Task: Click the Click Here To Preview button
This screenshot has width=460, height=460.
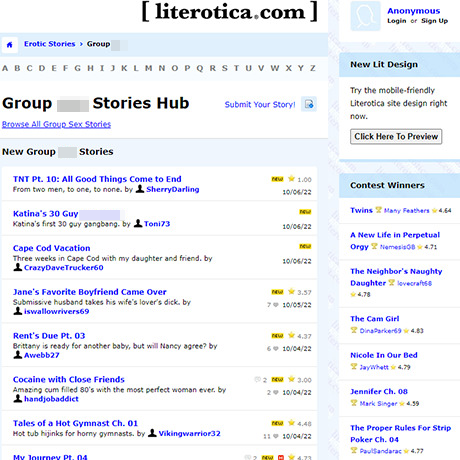Action: 396,136
